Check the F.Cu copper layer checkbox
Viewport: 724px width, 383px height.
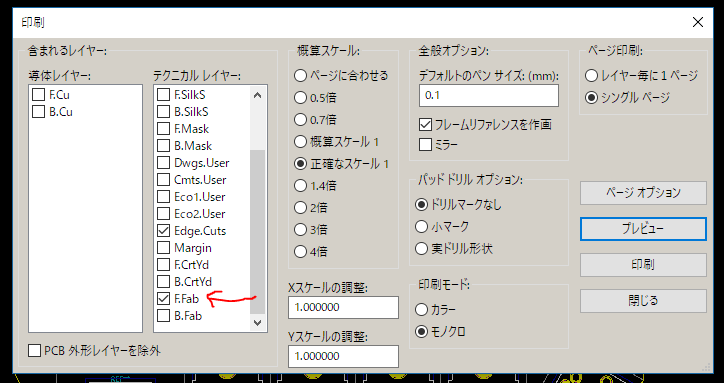point(38,95)
